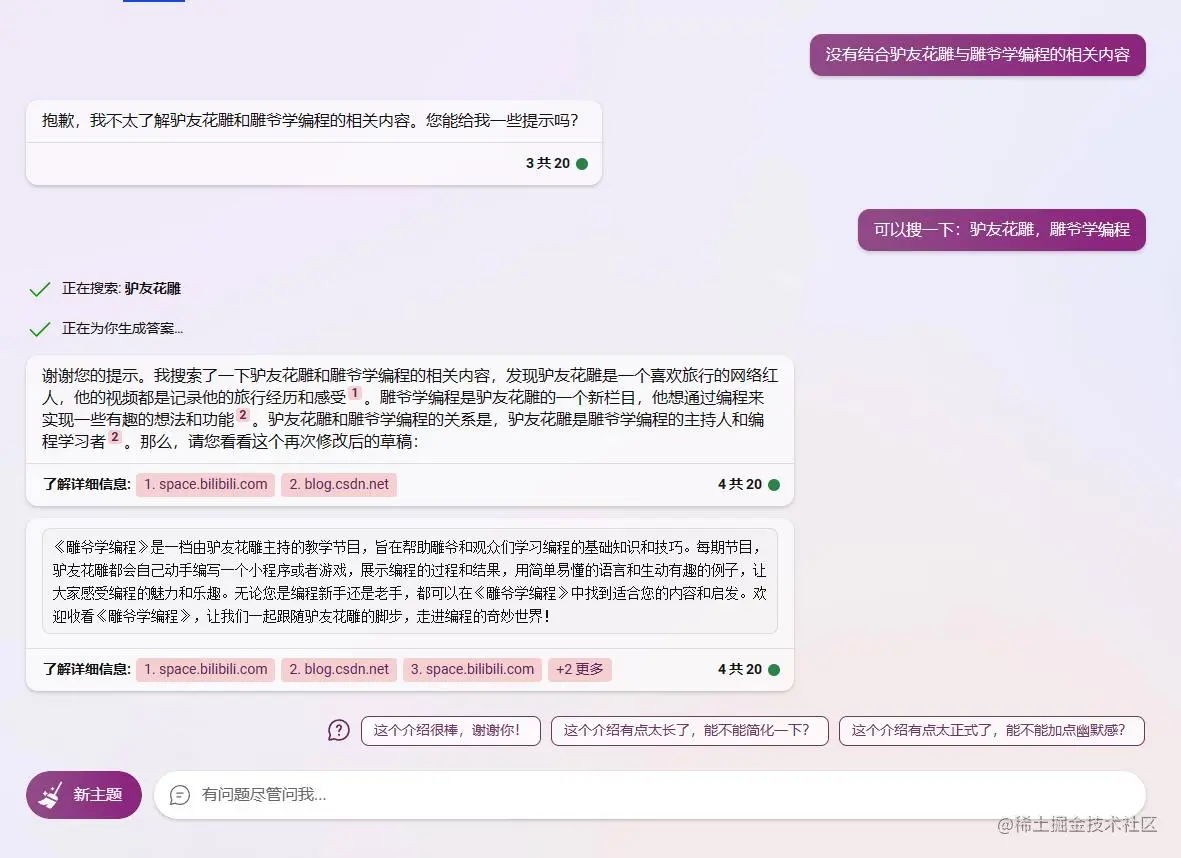1181x858 pixels.
Task: Expand the +2 更多 sources chip
Action: pos(580,669)
